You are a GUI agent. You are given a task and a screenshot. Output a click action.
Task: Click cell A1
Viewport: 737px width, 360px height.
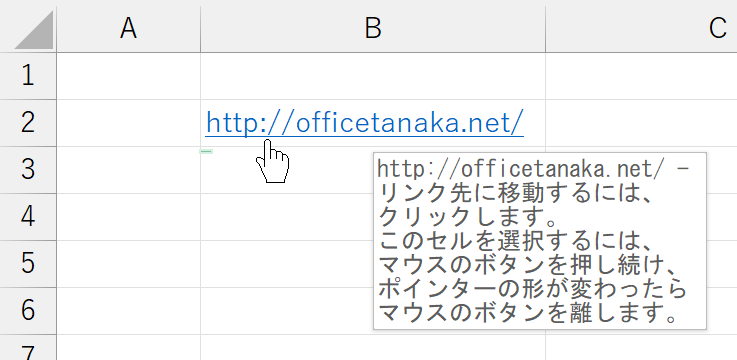[128, 76]
